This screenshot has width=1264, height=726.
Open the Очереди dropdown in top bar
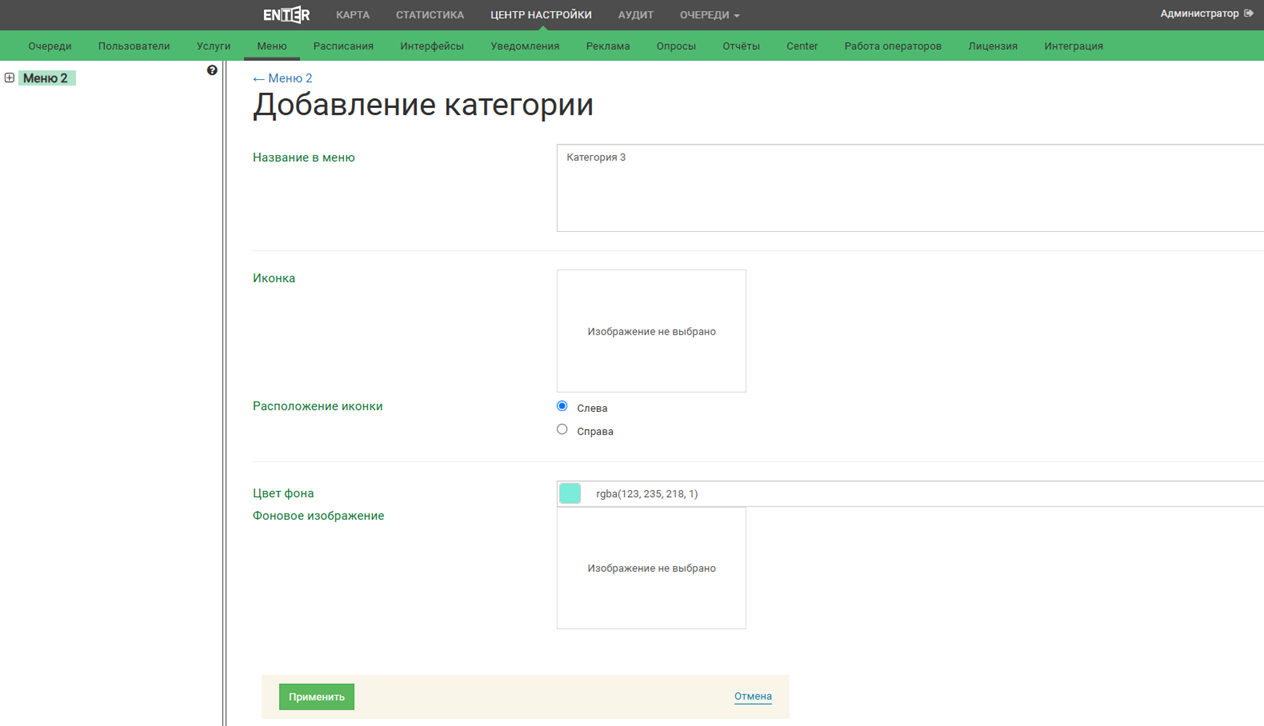pos(709,15)
